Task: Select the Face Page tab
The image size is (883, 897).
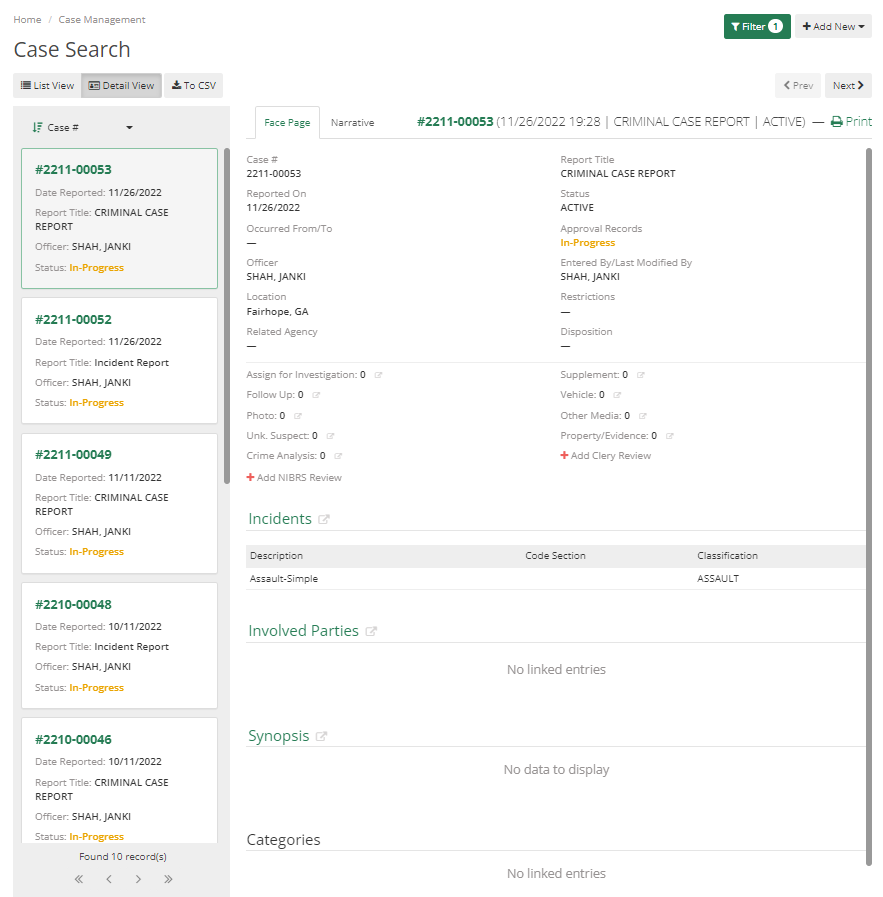Action: pyautogui.click(x=287, y=122)
